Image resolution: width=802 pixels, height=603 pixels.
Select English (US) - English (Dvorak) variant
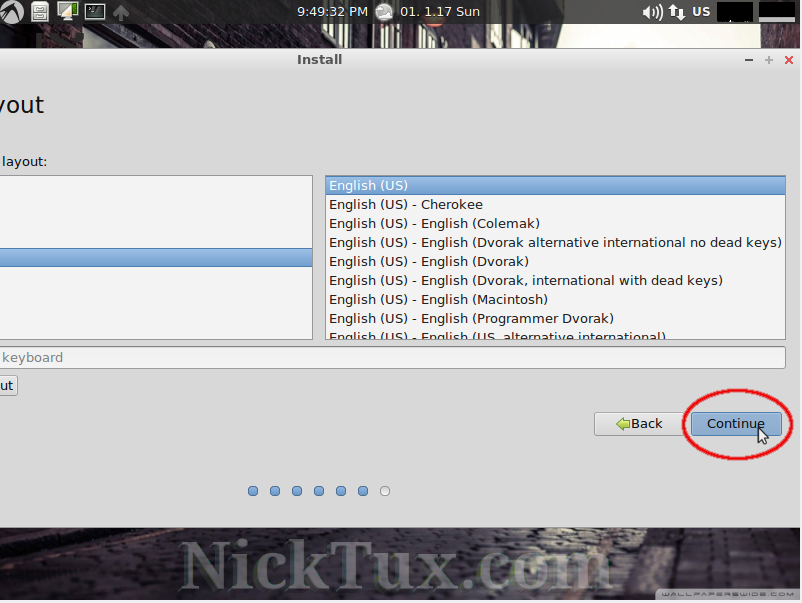[x=429, y=262]
